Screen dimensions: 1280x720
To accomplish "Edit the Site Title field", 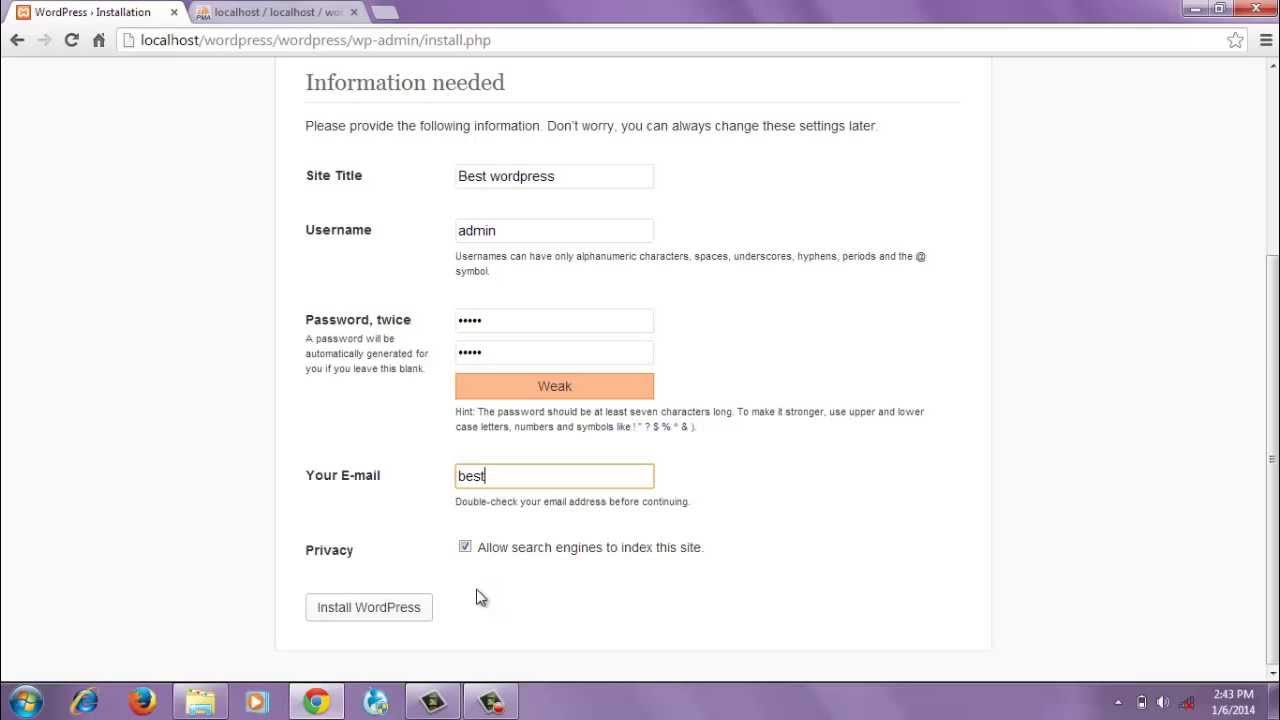I will [554, 176].
